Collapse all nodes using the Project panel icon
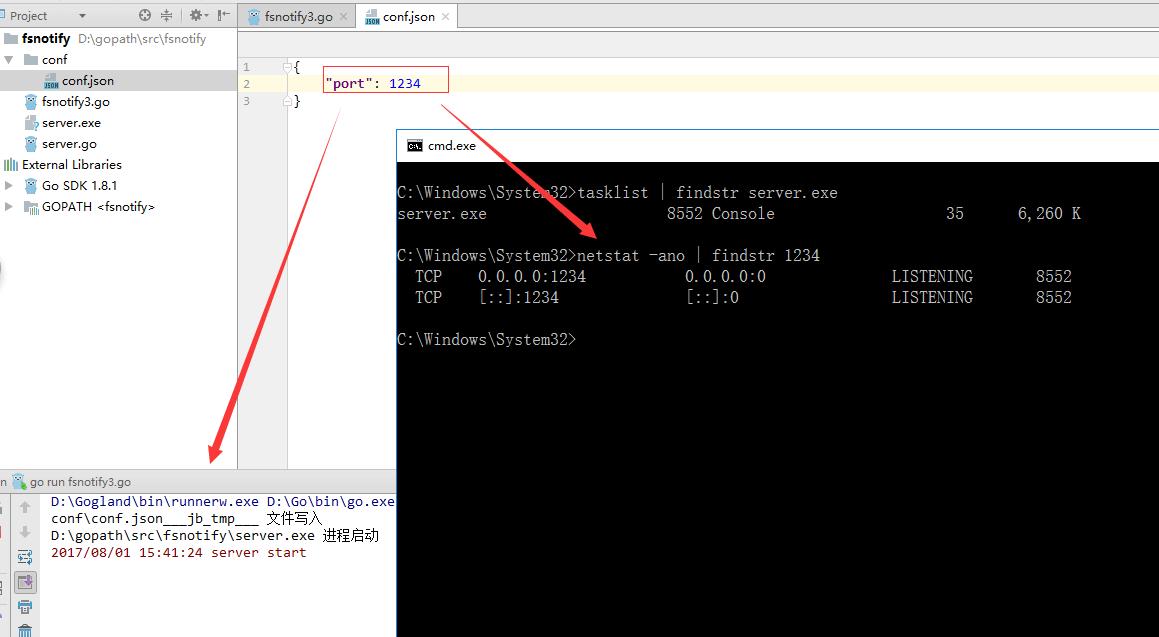Screen dimensions: 1159x637 point(167,15)
